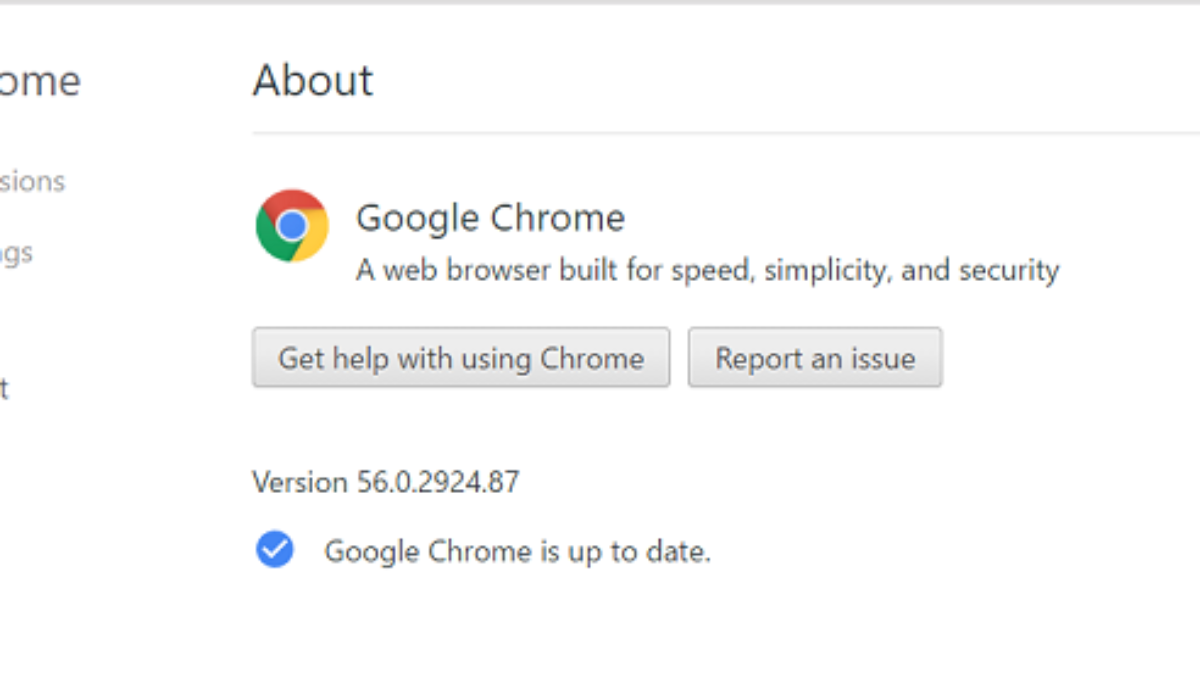This screenshot has height=675, width=1200.
Task: Click the word "speed" in tagline
Action: click(x=706, y=271)
